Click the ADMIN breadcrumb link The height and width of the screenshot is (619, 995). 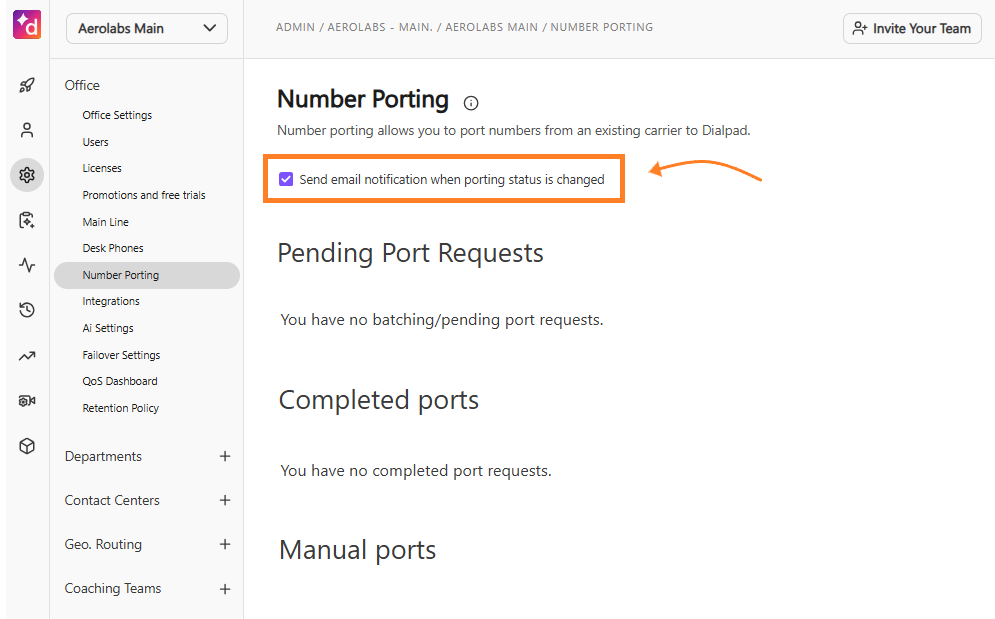pyautogui.click(x=295, y=27)
